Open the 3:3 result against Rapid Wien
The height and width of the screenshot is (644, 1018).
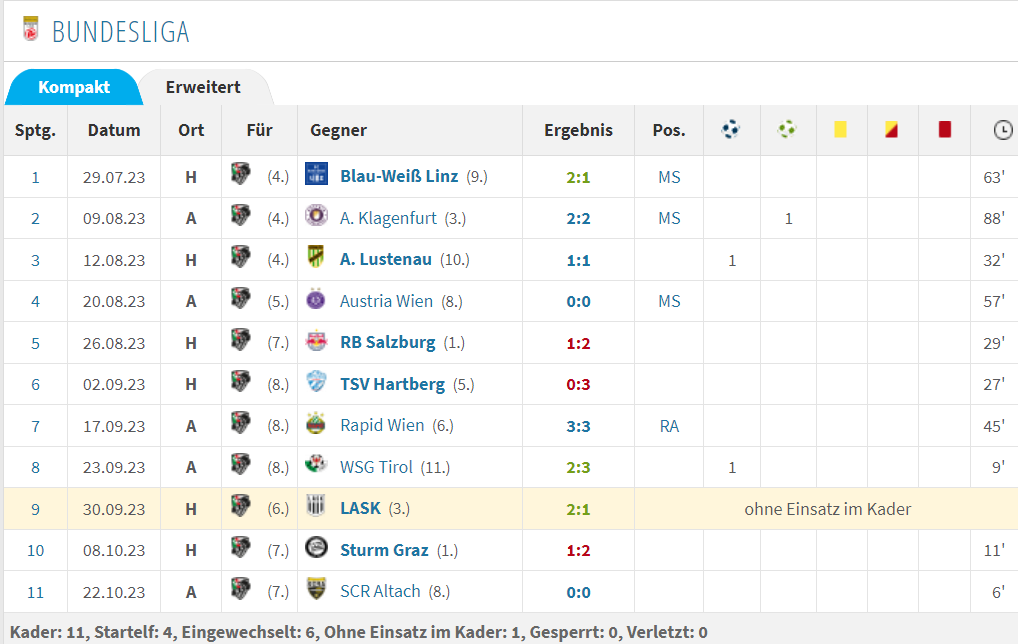click(x=578, y=427)
